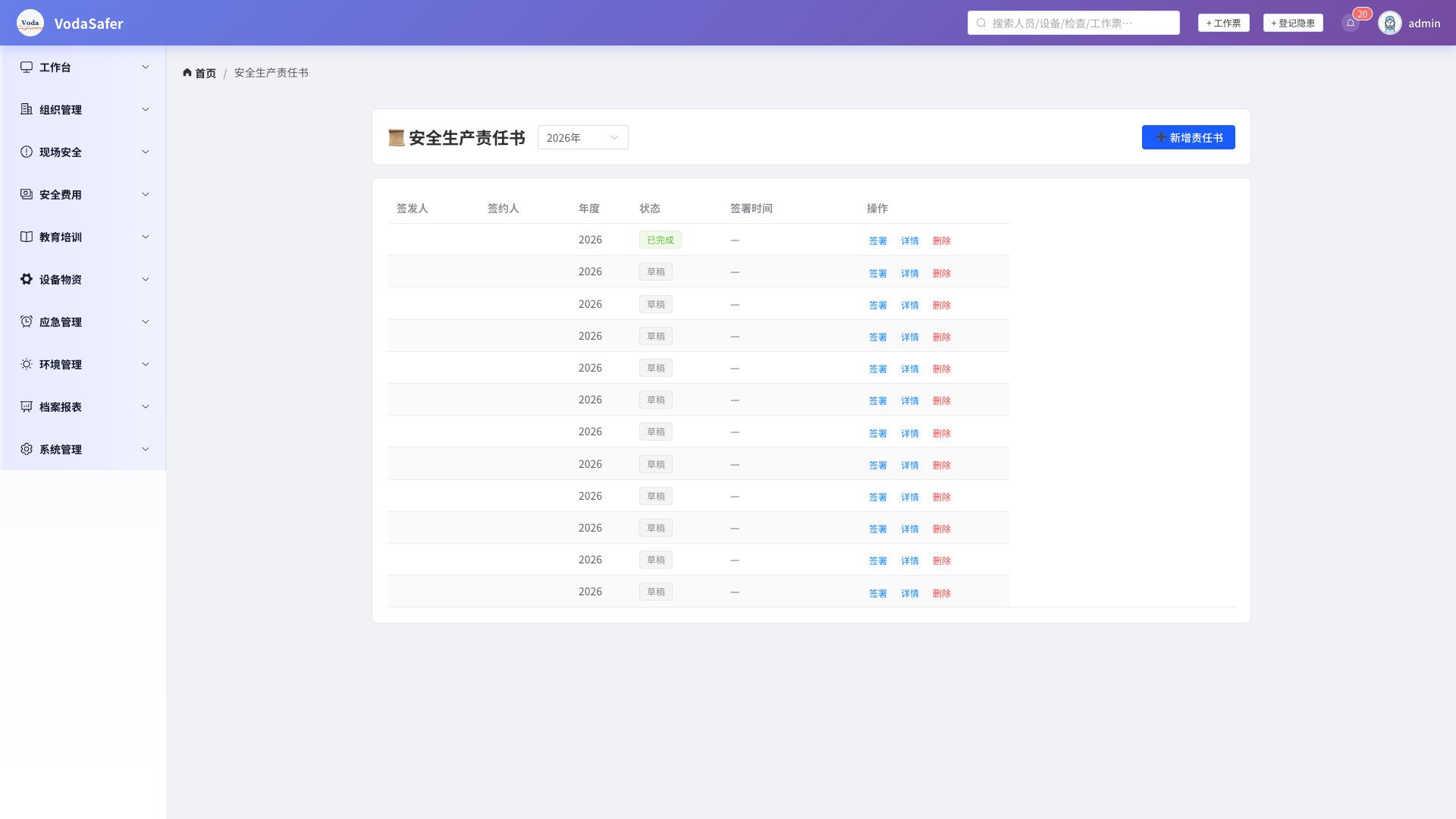Open the 环境管理 sidebar menu

click(x=83, y=364)
